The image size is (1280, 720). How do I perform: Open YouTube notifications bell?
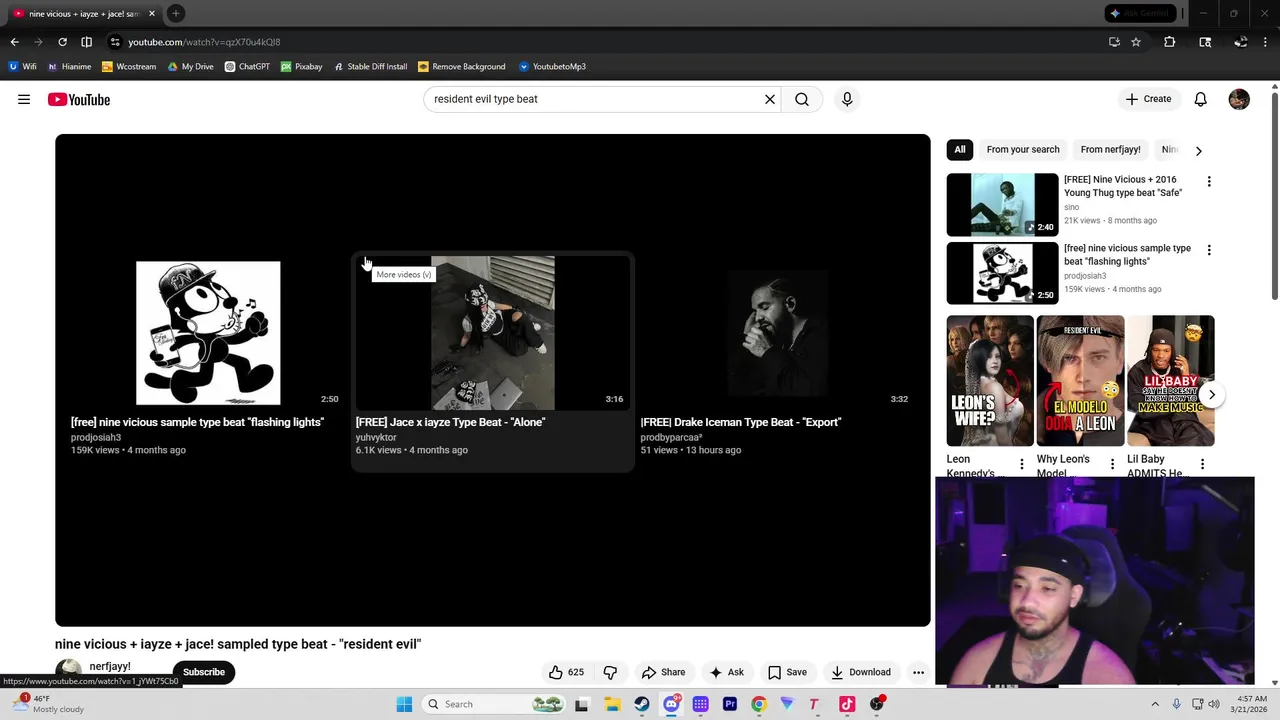coord(1200,99)
